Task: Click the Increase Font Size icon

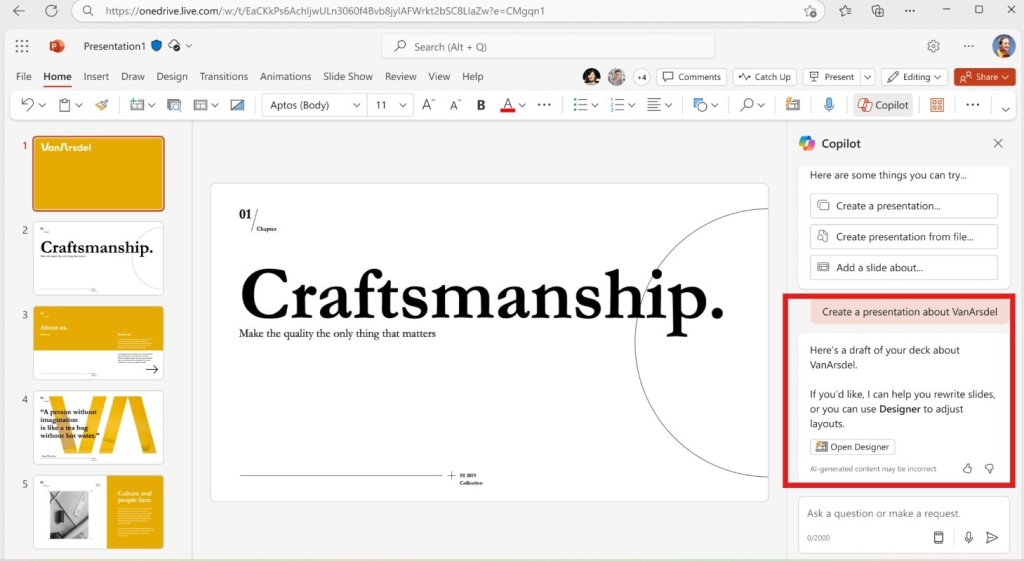Action: [x=428, y=104]
